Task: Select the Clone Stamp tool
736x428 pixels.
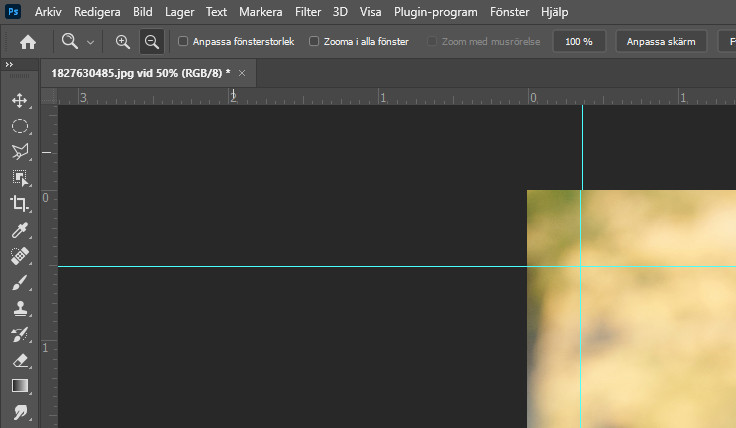Action: point(20,308)
